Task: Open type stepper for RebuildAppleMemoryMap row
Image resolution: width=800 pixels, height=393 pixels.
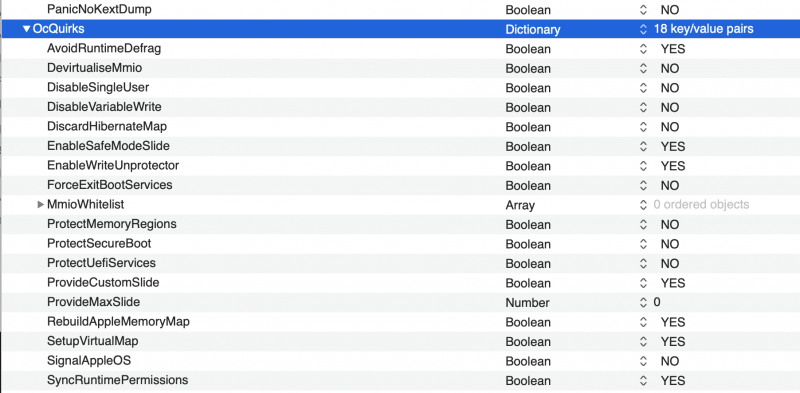Action: 643,322
